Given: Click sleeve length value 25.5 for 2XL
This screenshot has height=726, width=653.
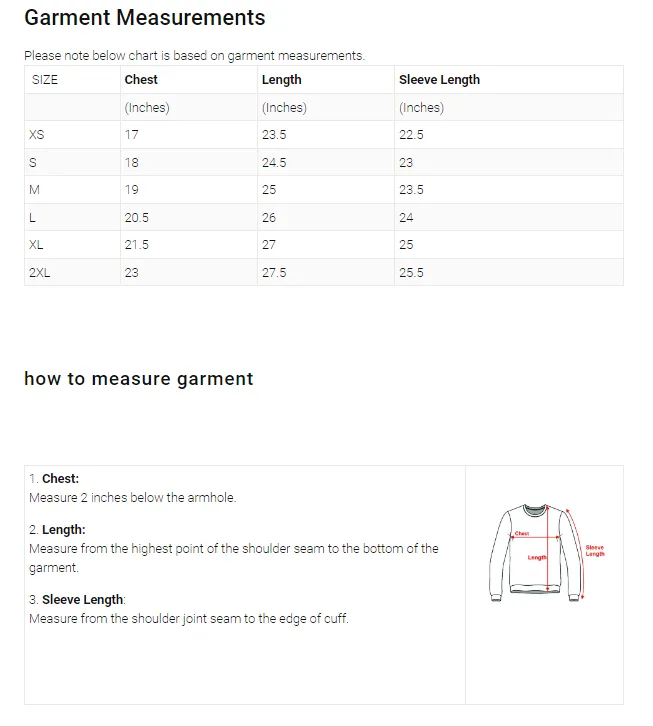Looking at the screenshot, I should (x=411, y=273).
